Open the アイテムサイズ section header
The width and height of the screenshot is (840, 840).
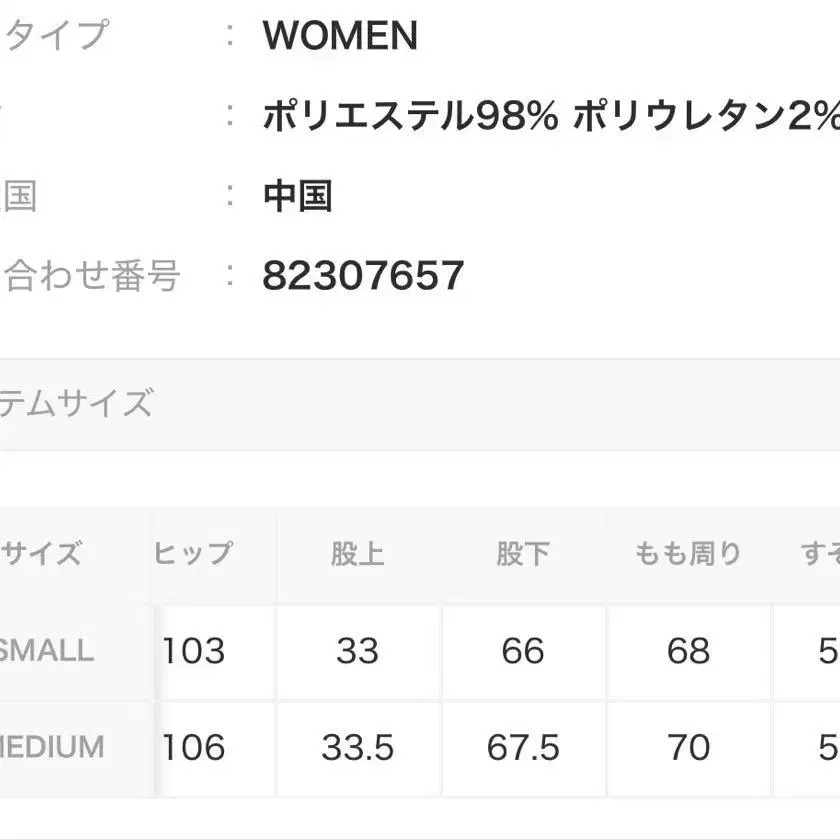76,404
